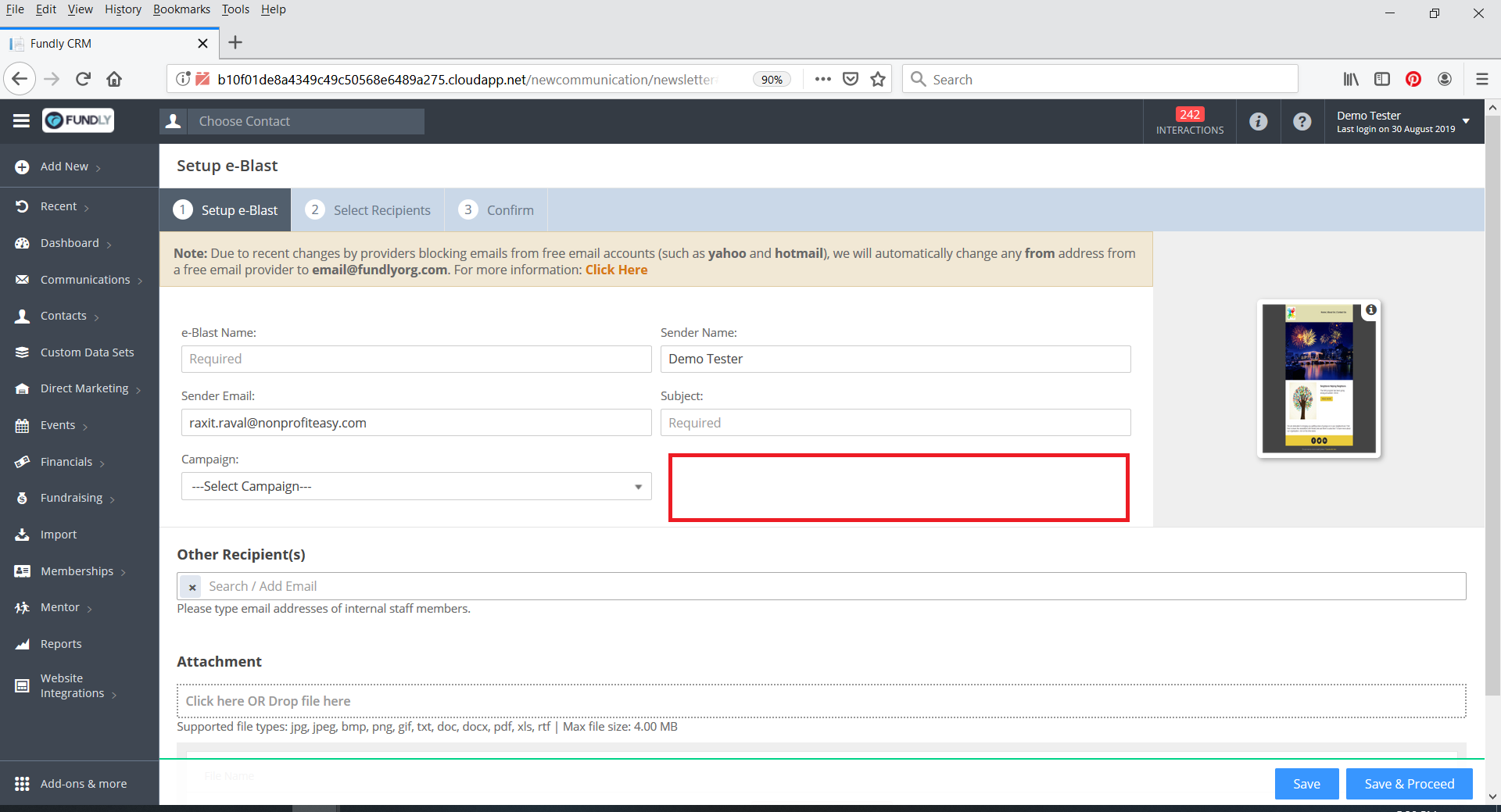Open Add-ons & more grid icon

pos(22,783)
